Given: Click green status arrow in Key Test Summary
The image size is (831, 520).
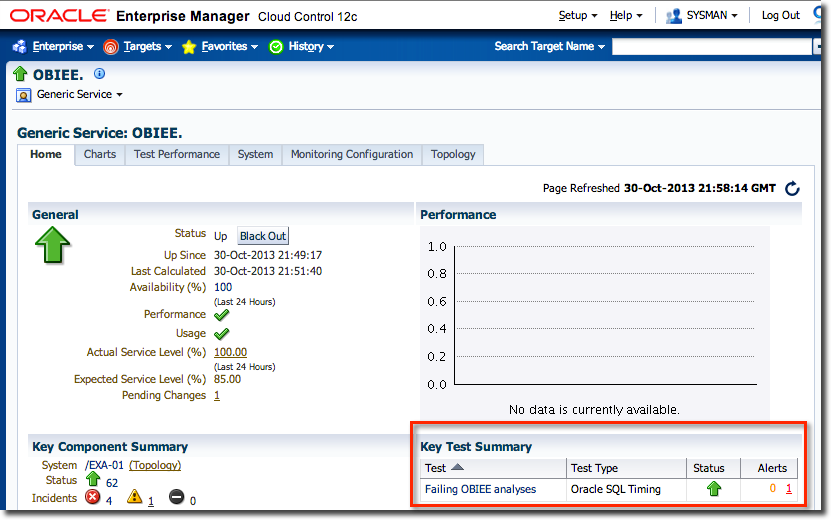Looking at the screenshot, I should tap(713, 489).
